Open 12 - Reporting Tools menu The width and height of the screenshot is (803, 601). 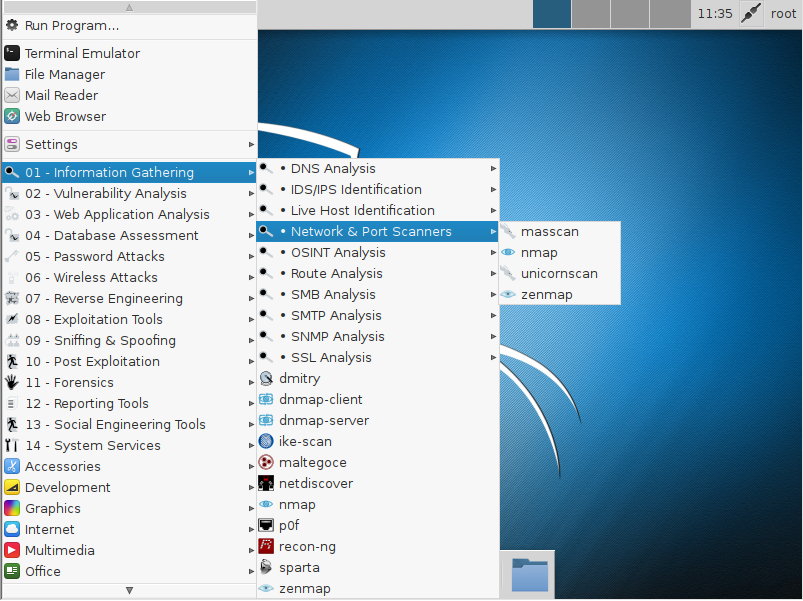[x=129, y=403]
